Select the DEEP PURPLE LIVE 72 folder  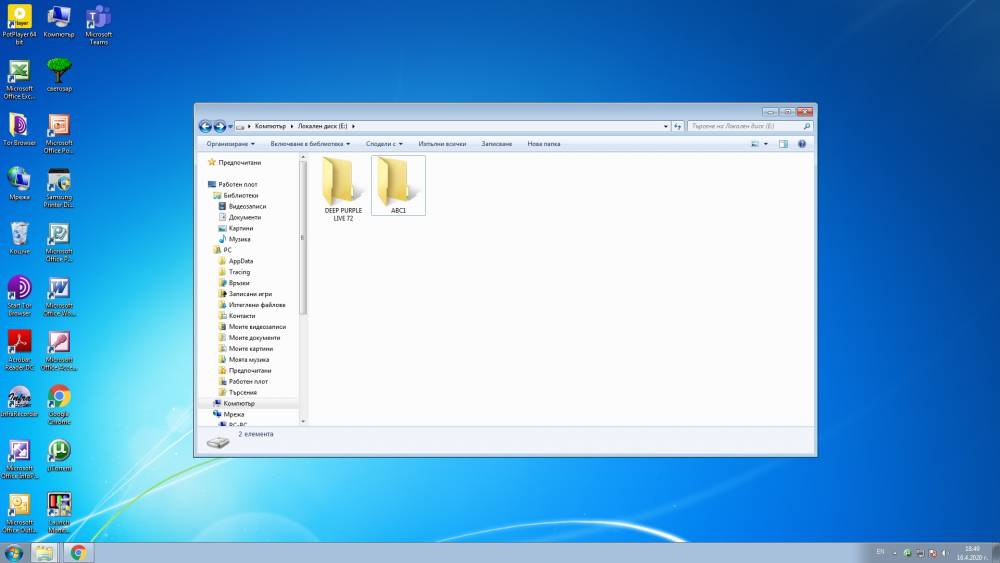point(343,189)
